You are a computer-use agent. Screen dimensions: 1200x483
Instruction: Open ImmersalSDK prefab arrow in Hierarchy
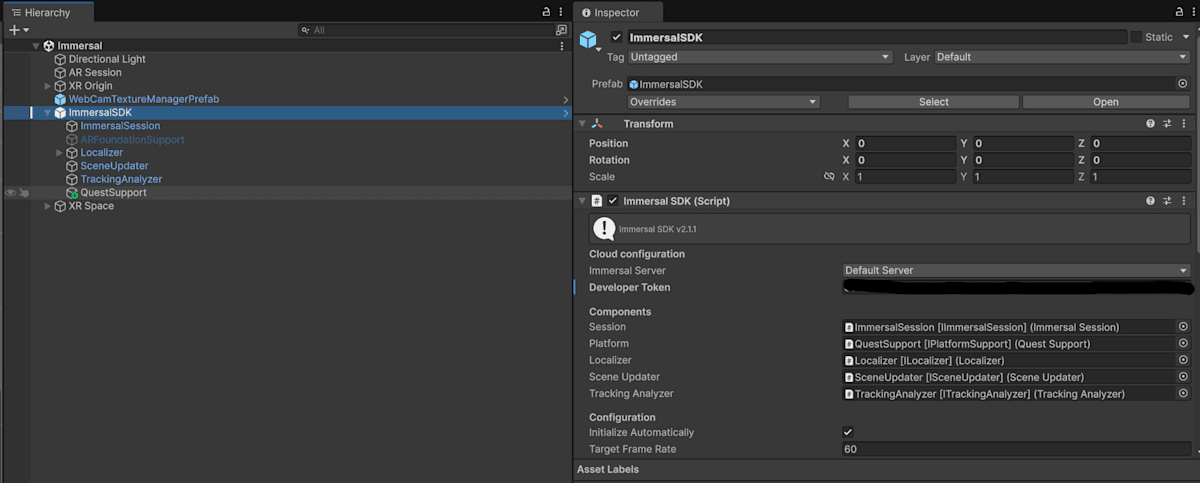pyautogui.click(x=566, y=113)
